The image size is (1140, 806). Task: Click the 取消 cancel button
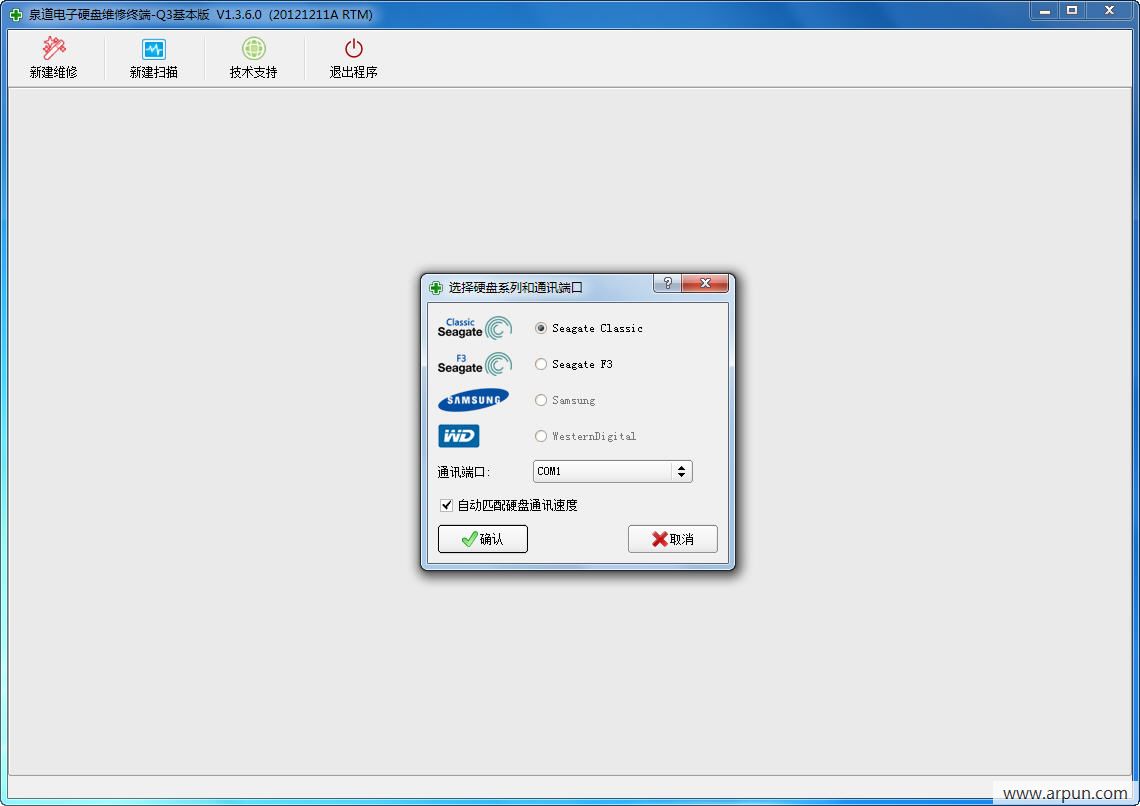coord(673,539)
